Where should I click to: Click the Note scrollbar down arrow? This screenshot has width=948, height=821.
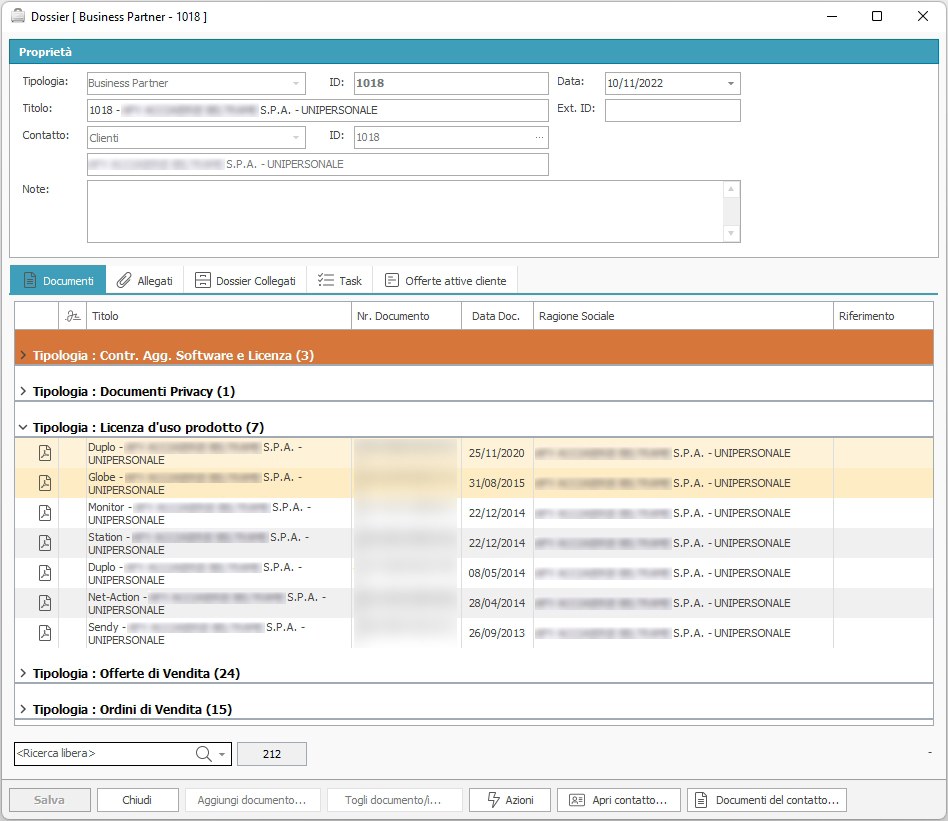click(731, 233)
